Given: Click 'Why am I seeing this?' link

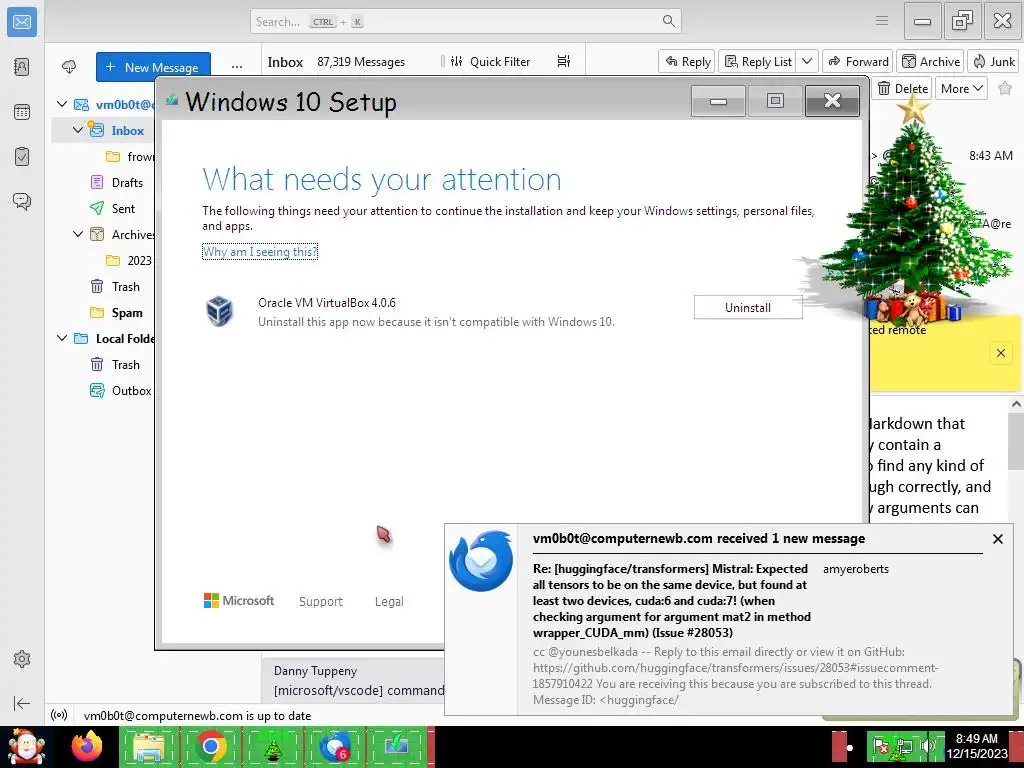Looking at the screenshot, I should [260, 251].
